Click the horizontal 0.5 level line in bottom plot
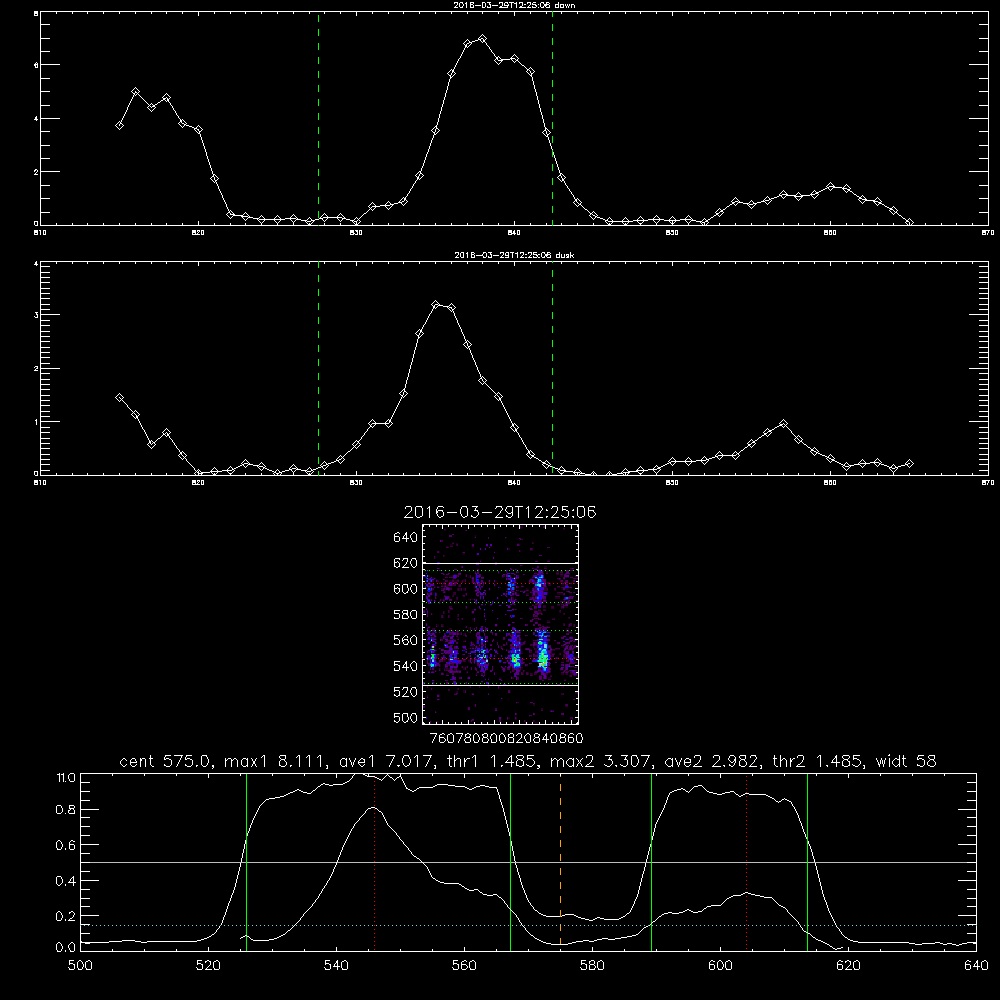 528,862
